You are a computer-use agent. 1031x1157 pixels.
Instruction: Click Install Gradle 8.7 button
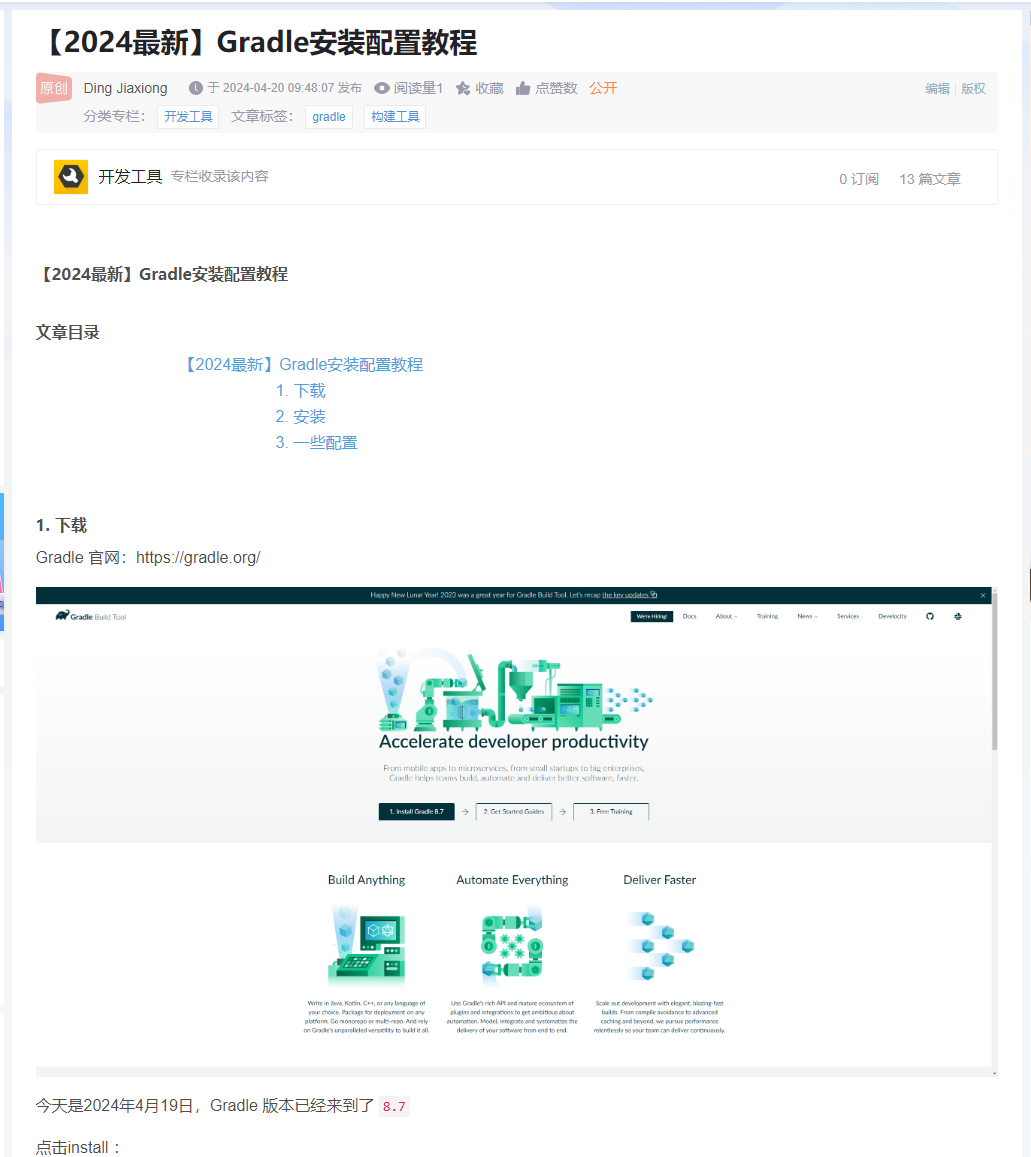coord(416,812)
